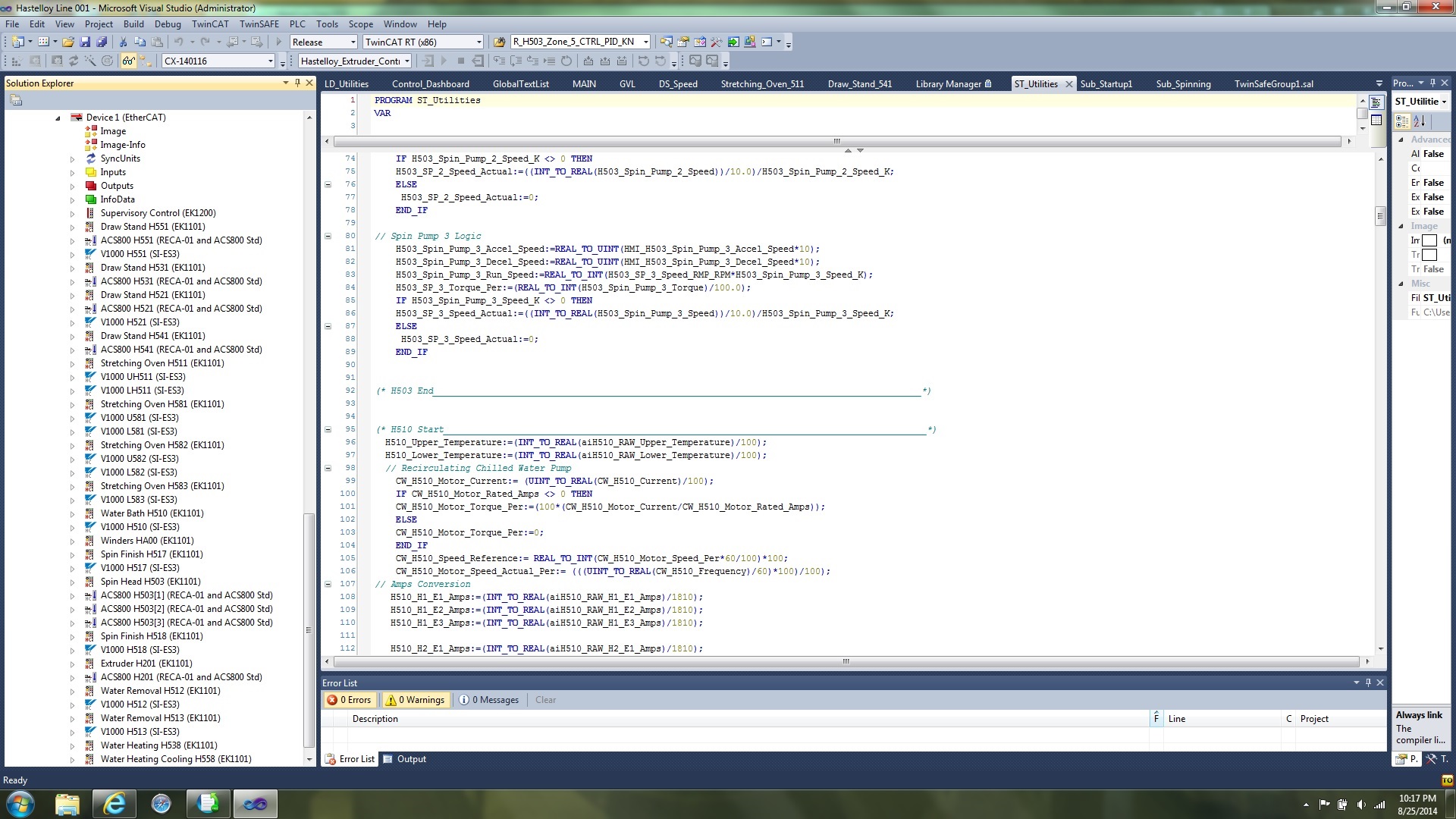Click the Open File folder icon

point(68,42)
